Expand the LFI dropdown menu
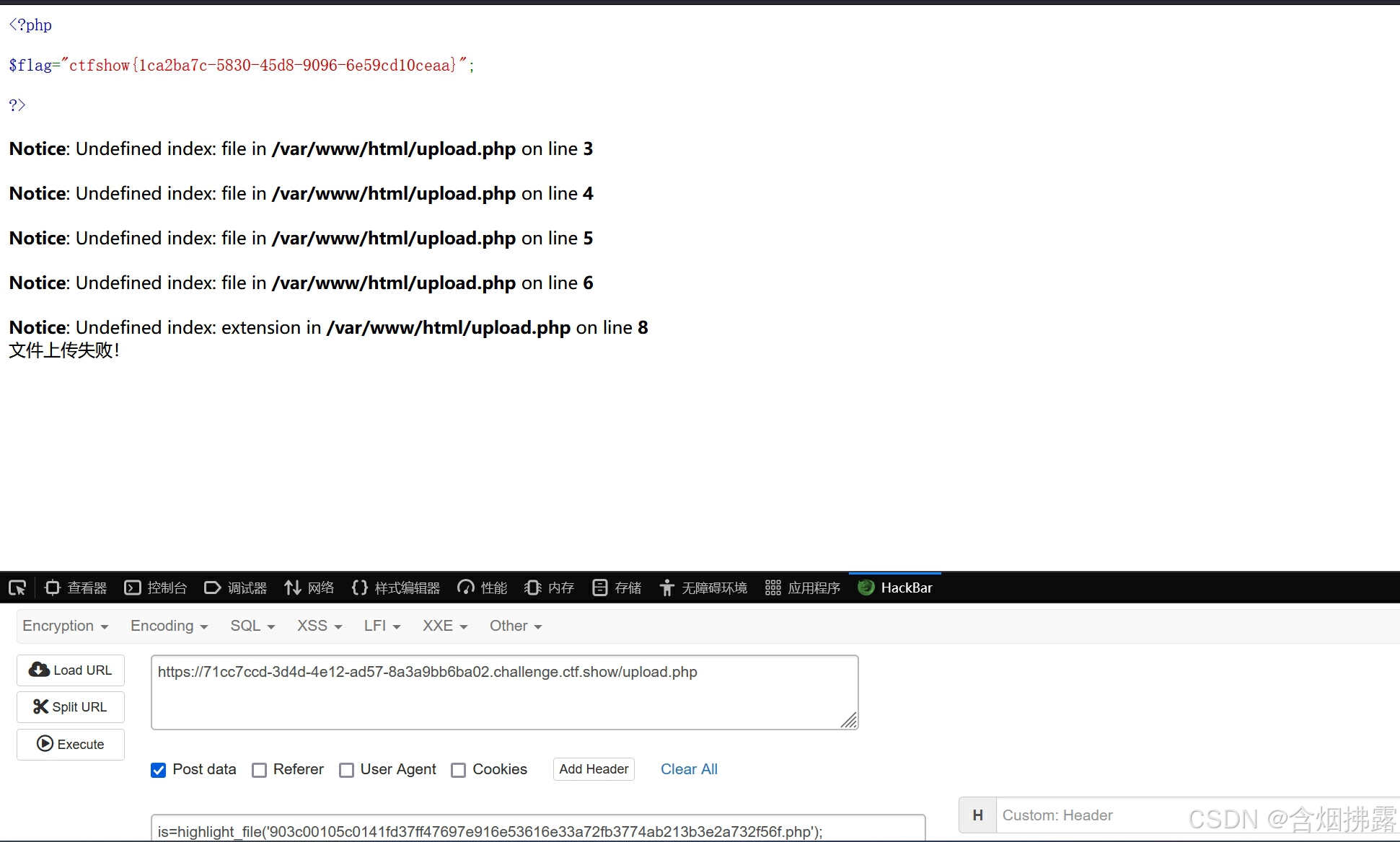Image resolution: width=1400 pixels, height=842 pixels. point(382,626)
